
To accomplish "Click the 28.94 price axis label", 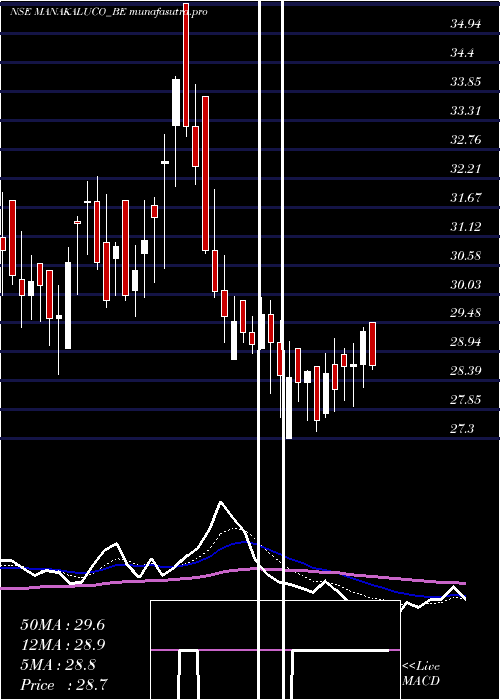I will 466,342.
